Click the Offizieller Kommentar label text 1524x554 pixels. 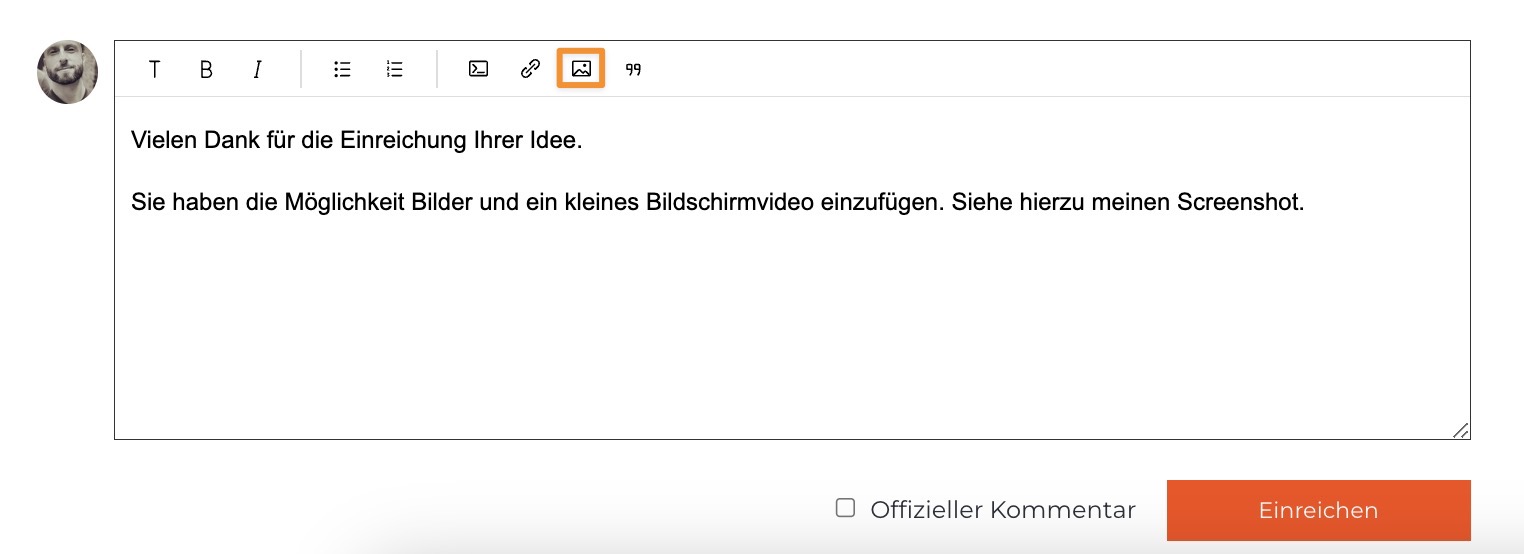click(1002, 510)
